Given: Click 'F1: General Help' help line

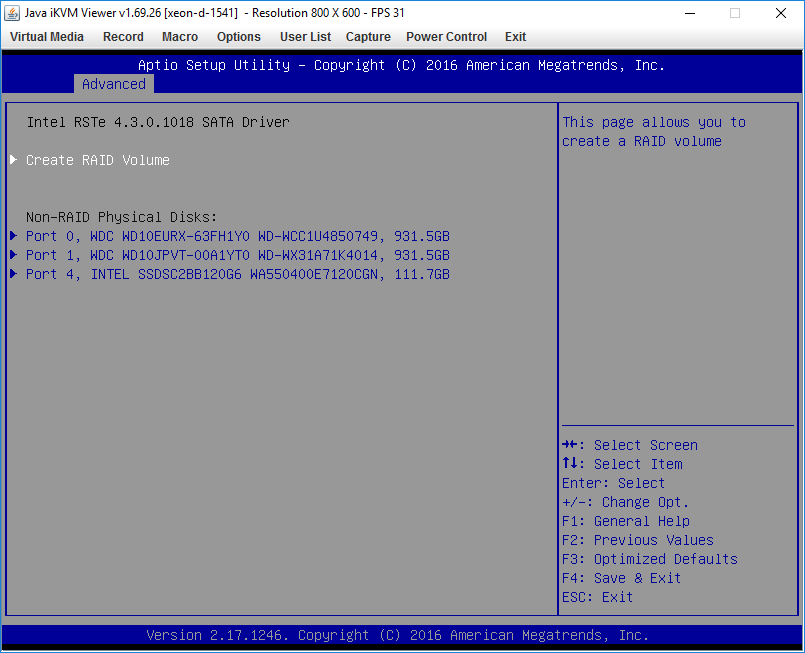Looking at the screenshot, I should coord(626,521).
